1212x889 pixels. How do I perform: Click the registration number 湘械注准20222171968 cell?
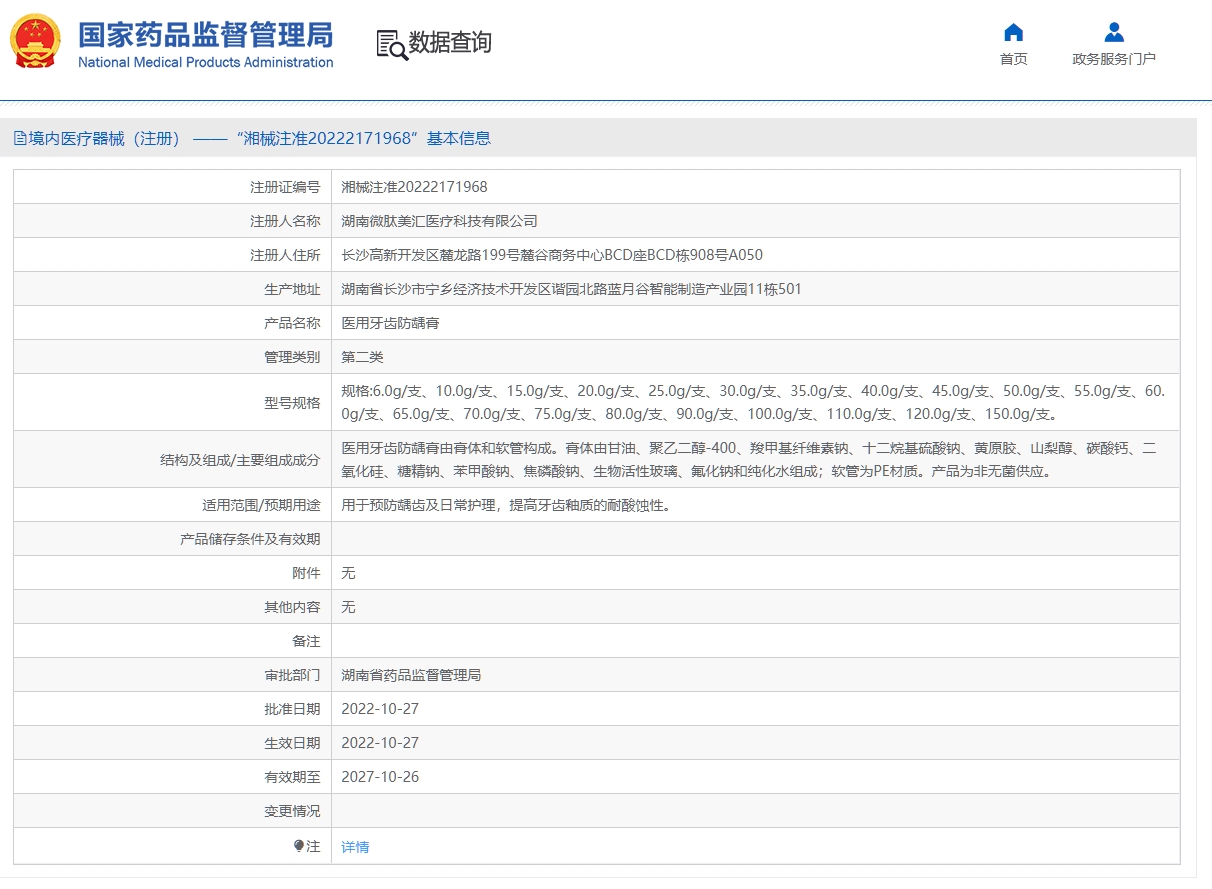[414, 187]
